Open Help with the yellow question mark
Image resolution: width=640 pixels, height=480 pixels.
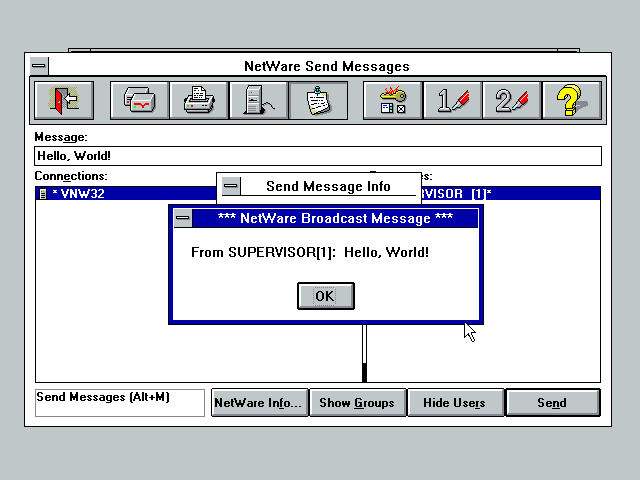(572, 100)
